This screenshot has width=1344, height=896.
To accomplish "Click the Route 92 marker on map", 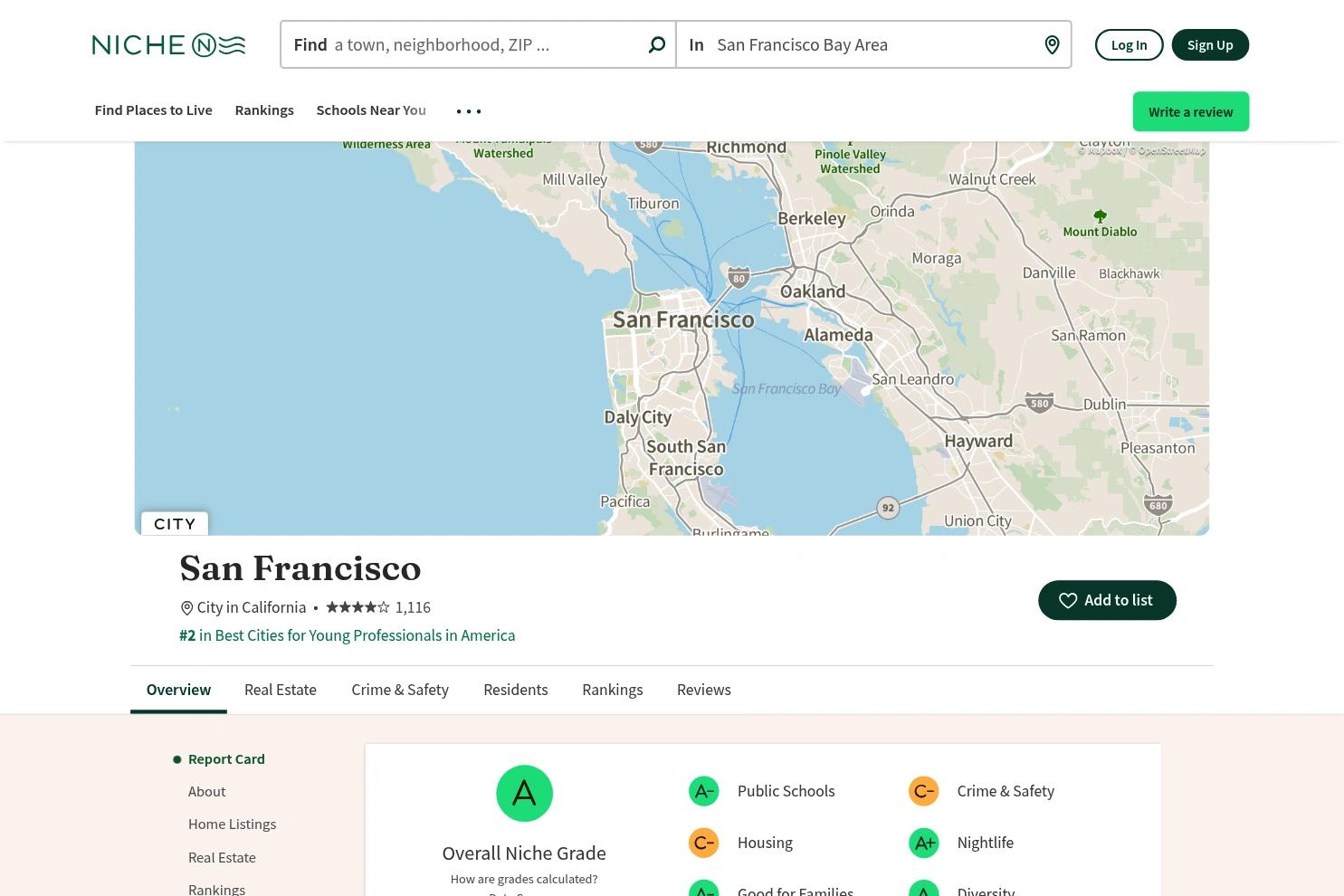I will [888, 508].
